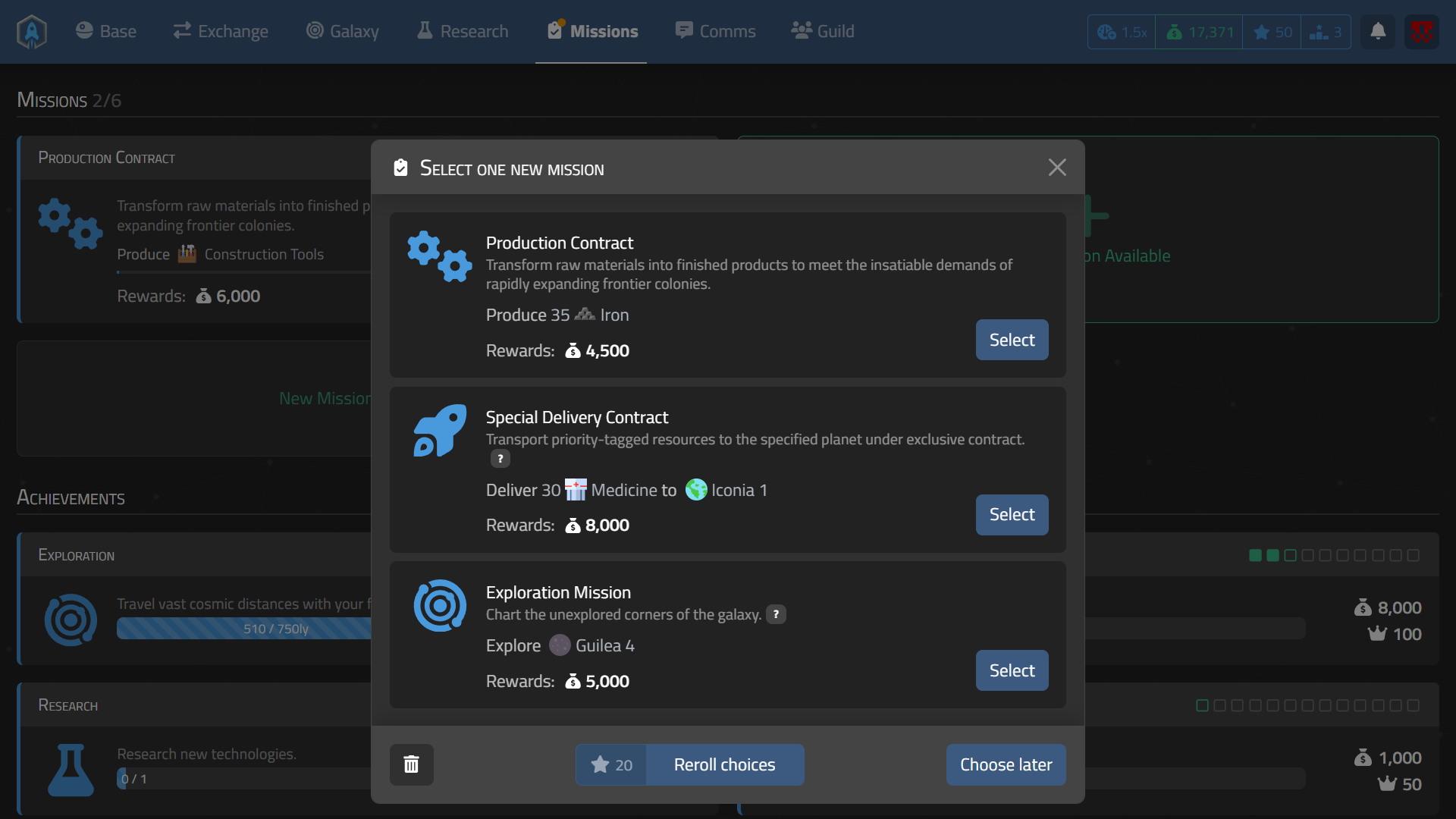Open the Galaxy tab
The width and height of the screenshot is (1456, 819).
pyautogui.click(x=343, y=32)
